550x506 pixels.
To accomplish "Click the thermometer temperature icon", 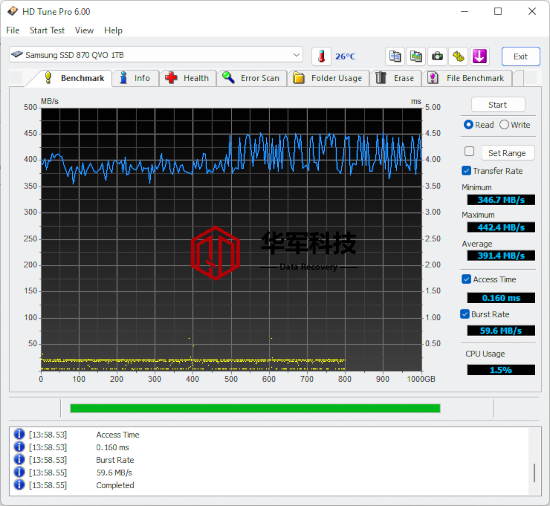I will tap(321, 56).
